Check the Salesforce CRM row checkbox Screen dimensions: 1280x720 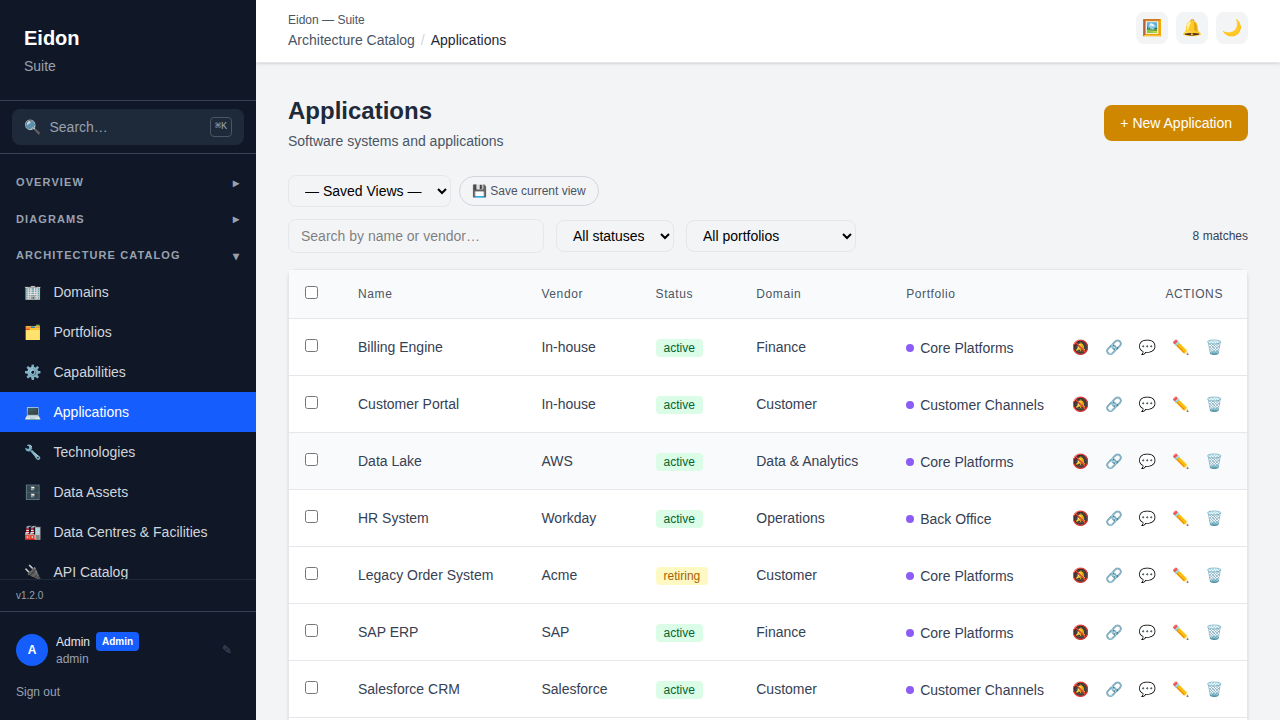[311, 687]
